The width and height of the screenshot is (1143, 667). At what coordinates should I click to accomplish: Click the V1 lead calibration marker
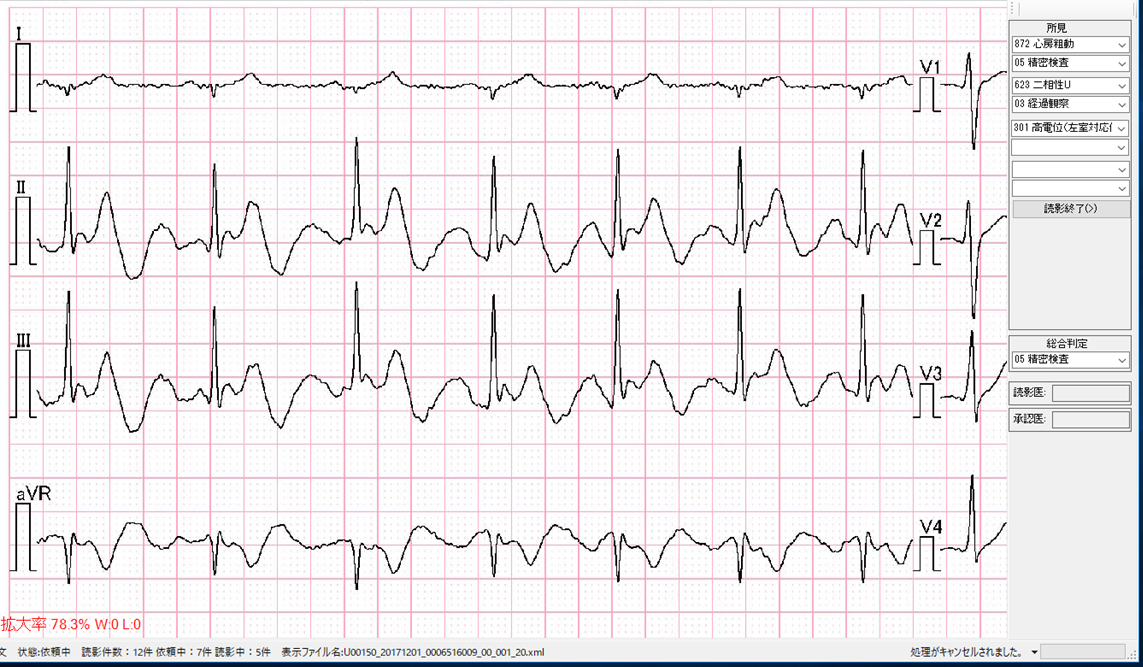(930, 92)
